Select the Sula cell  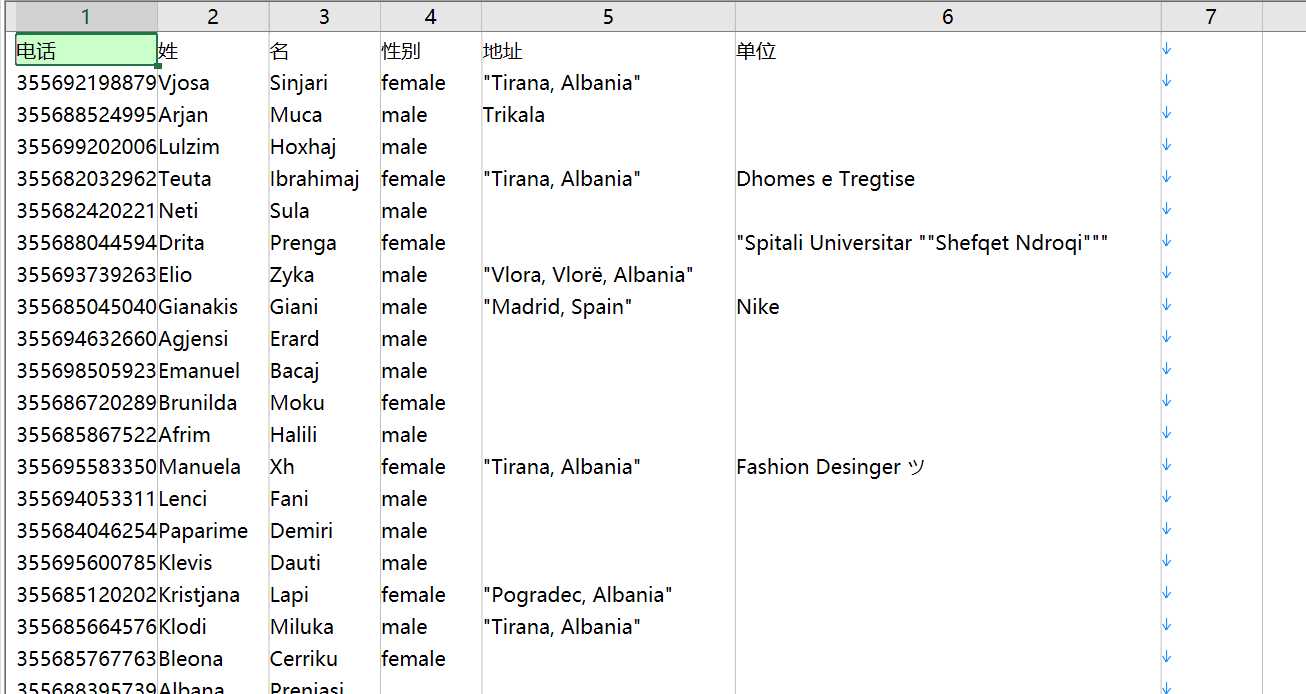325,211
